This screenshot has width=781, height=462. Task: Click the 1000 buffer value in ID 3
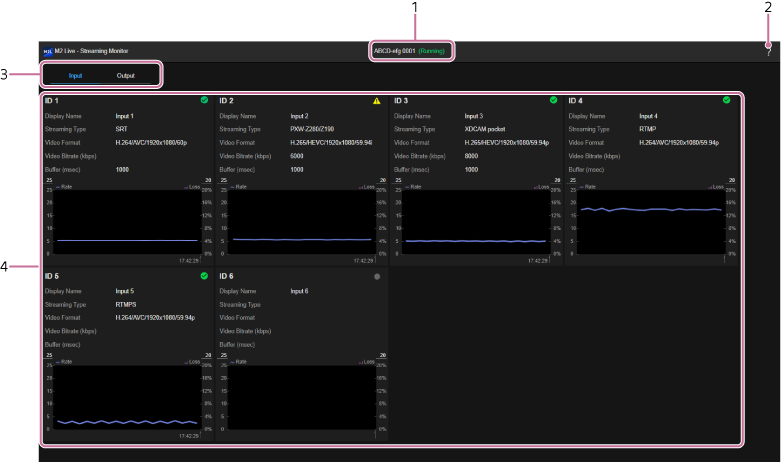tap(471, 170)
